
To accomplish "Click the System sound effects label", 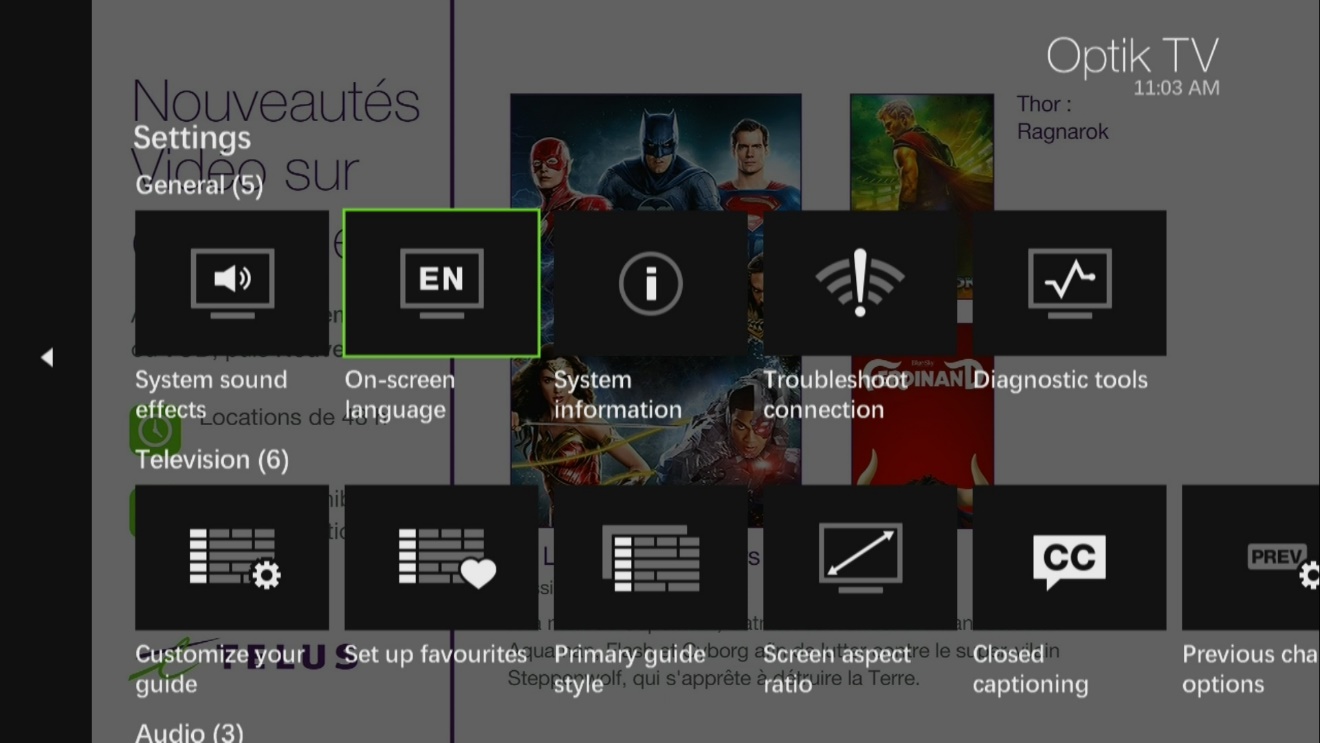I will coord(211,395).
